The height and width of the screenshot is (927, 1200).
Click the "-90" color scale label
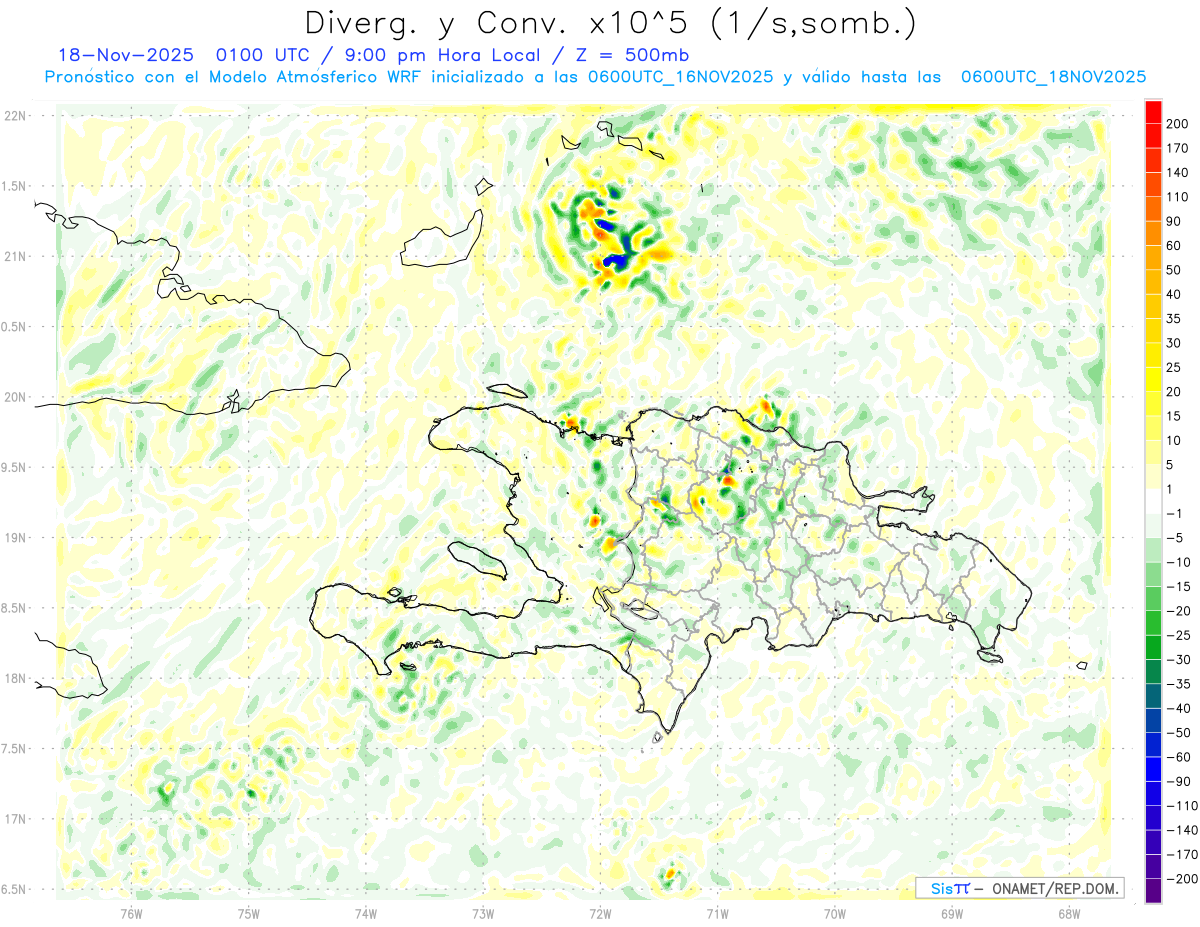(x=1177, y=781)
